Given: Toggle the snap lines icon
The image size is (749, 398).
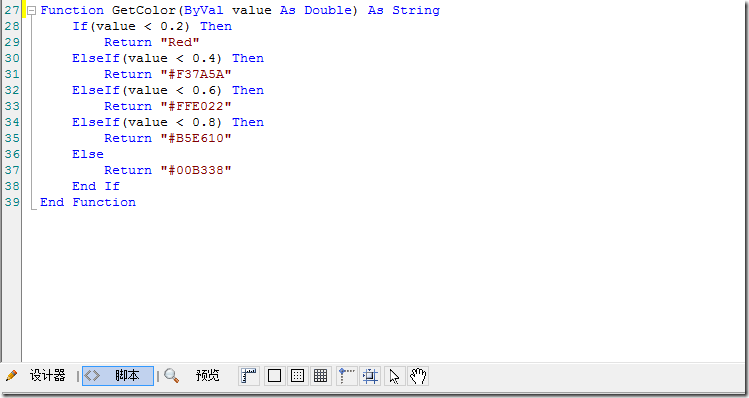Looking at the screenshot, I should point(346,376).
